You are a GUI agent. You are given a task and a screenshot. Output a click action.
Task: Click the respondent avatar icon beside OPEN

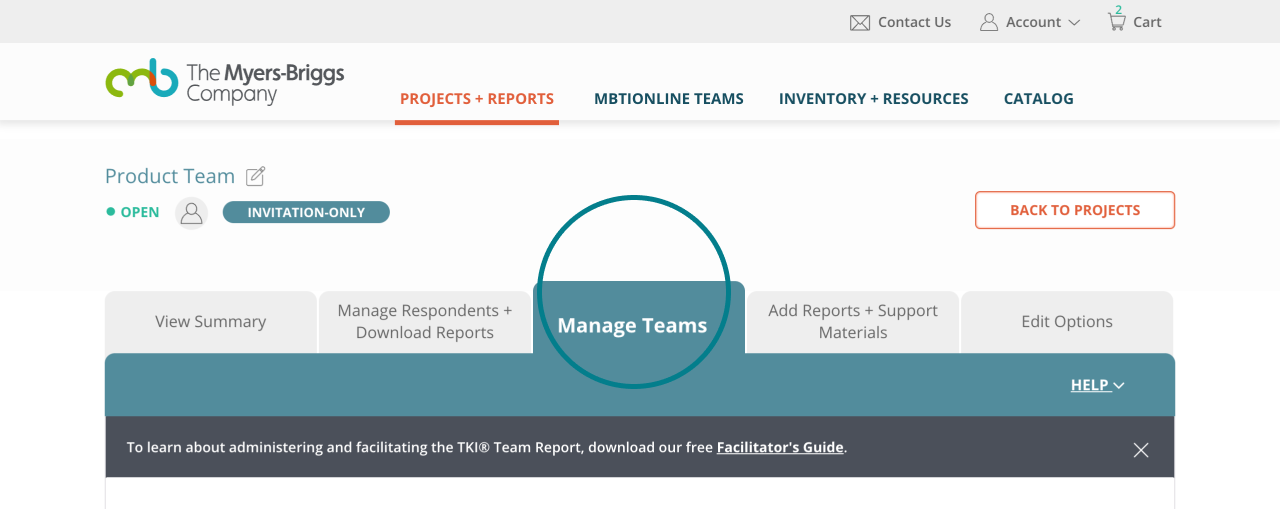point(191,213)
